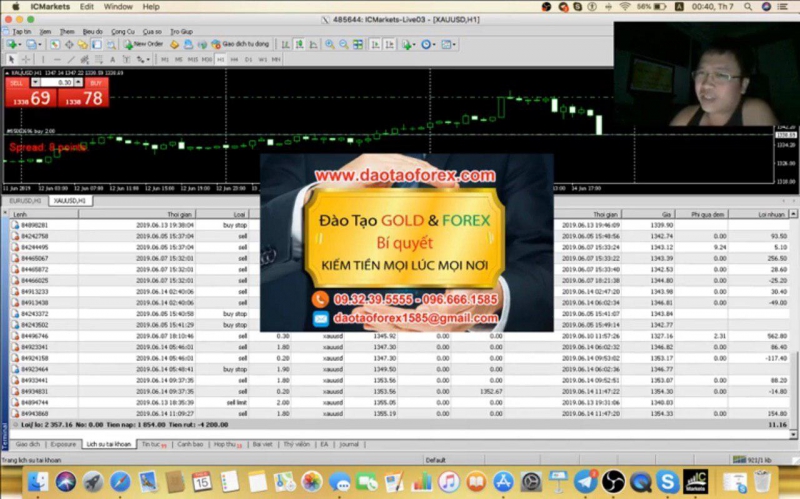The width and height of the screenshot is (800, 499).
Task: Increase lot volume arrow next to BUY
Action: pos(79,82)
